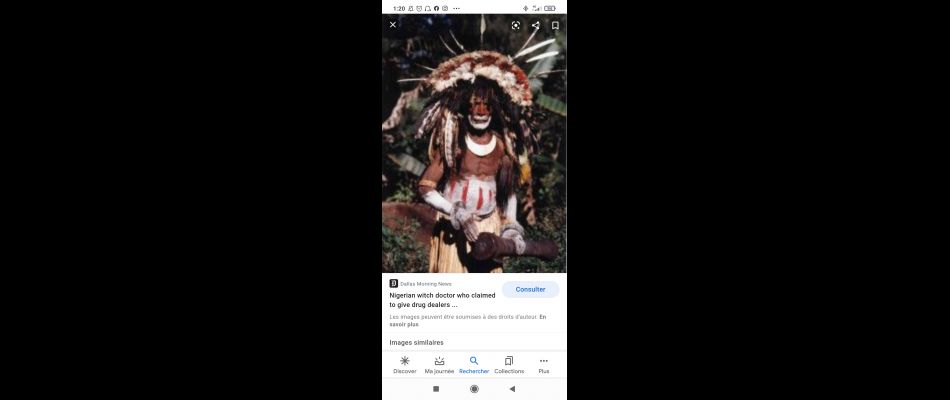Tap the Images similaires heading

point(416,342)
